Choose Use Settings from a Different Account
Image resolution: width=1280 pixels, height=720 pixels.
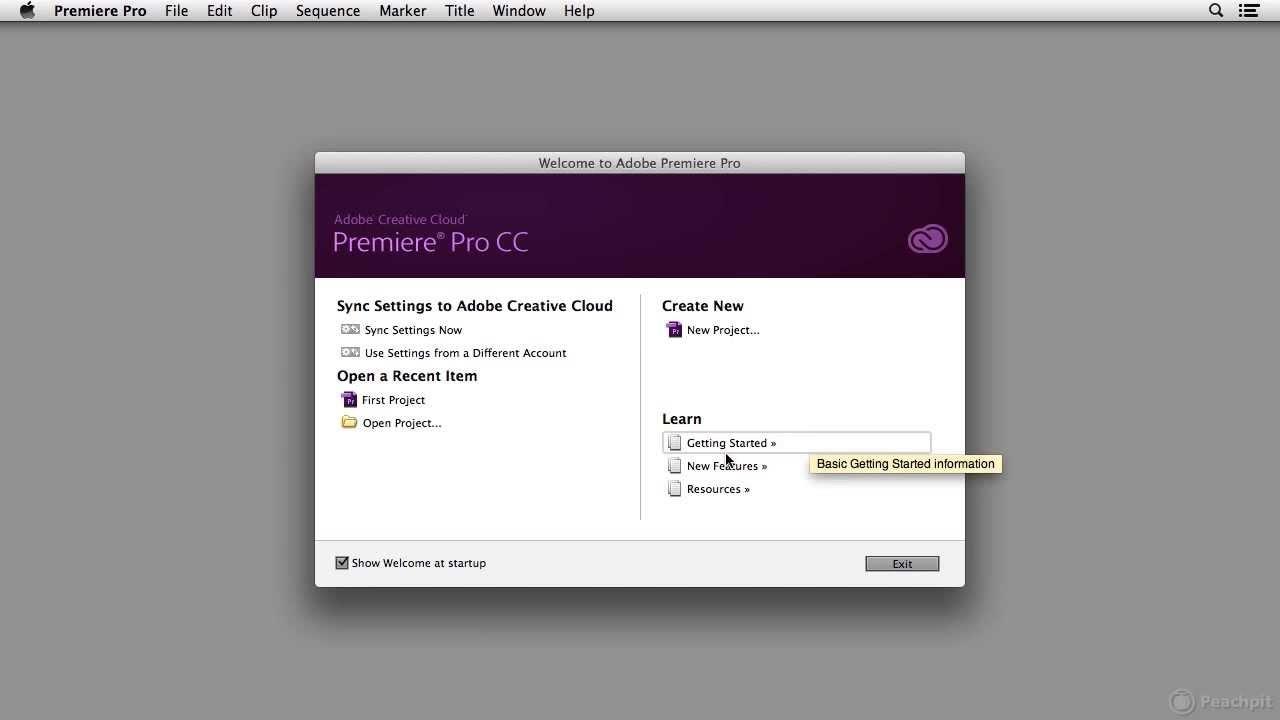(465, 353)
